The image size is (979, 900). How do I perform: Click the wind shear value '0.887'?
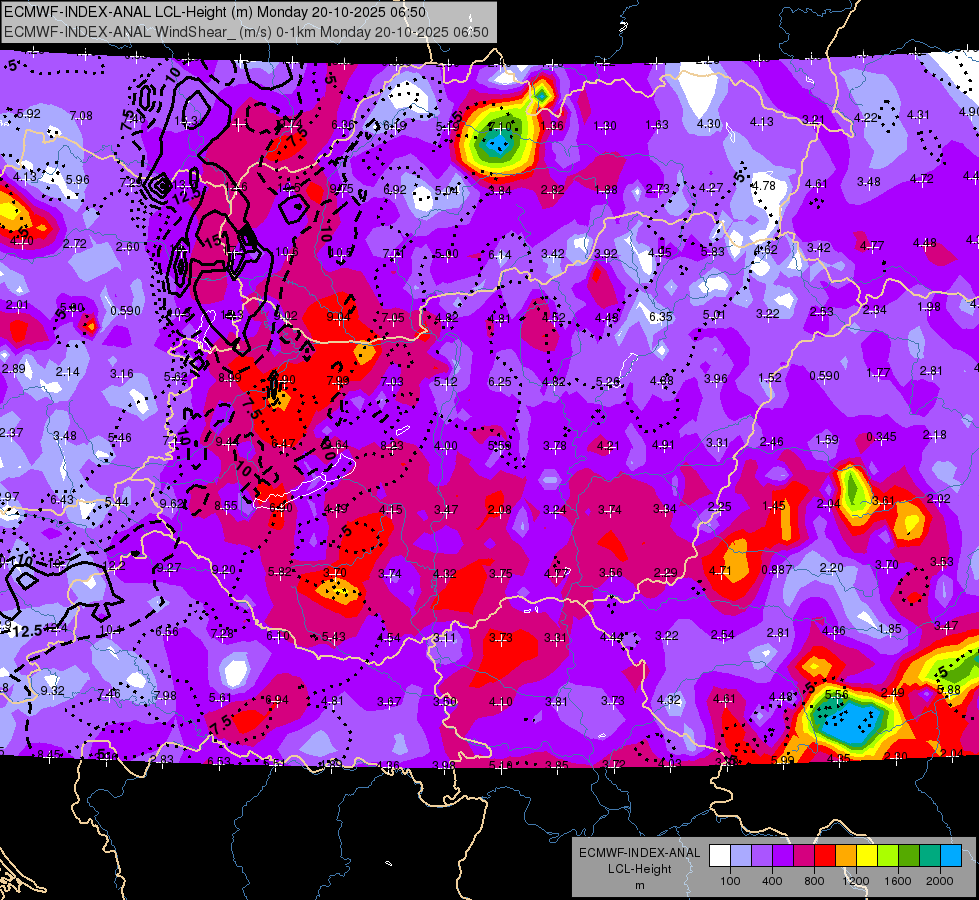click(x=777, y=570)
